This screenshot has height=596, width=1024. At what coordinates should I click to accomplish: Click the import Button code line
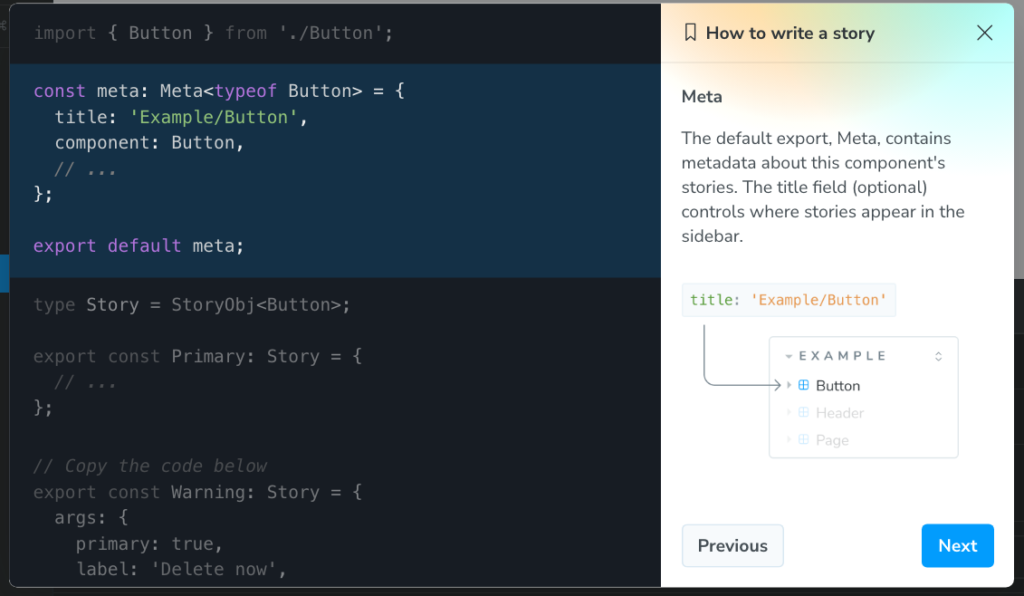[213, 33]
